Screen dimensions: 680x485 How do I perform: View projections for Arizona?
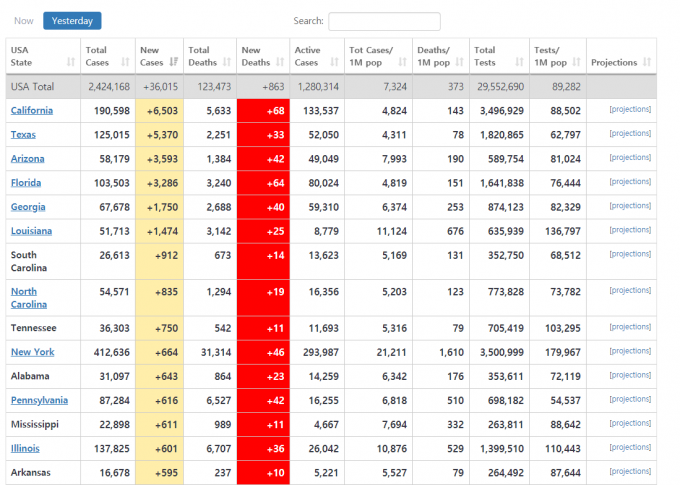point(630,158)
